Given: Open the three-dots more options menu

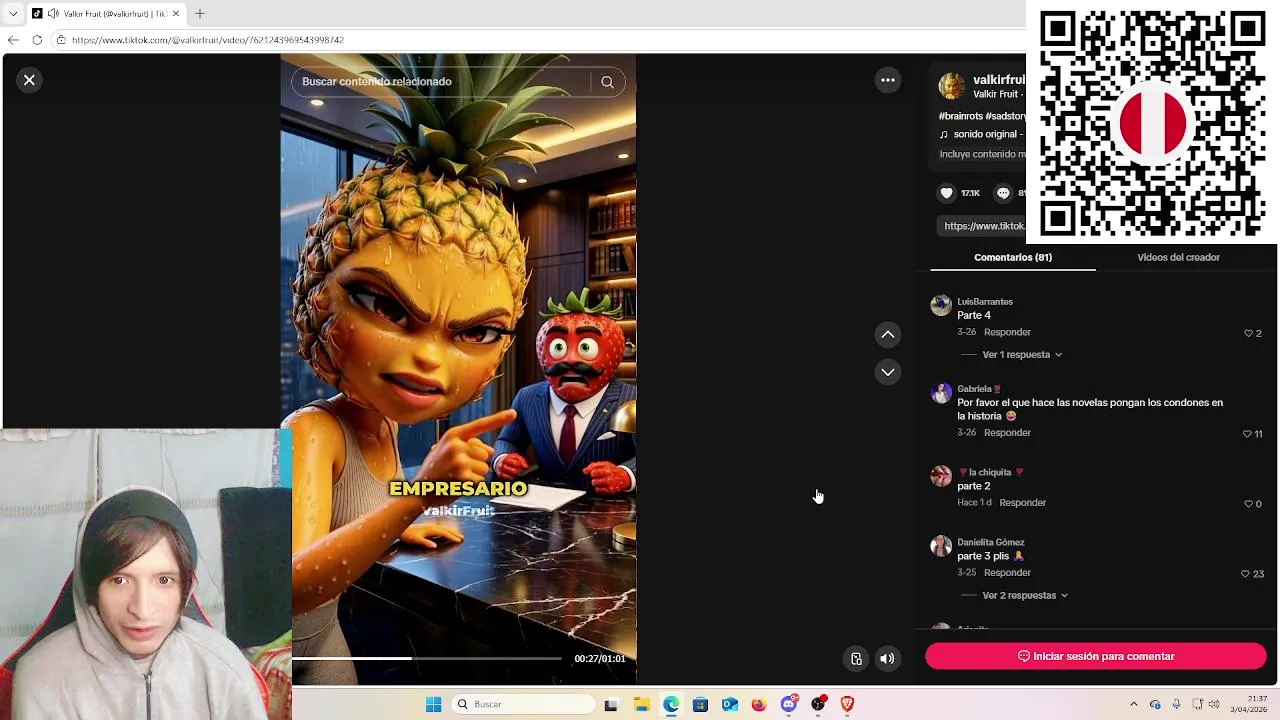Looking at the screenshot, I should [x=888, y=80].
